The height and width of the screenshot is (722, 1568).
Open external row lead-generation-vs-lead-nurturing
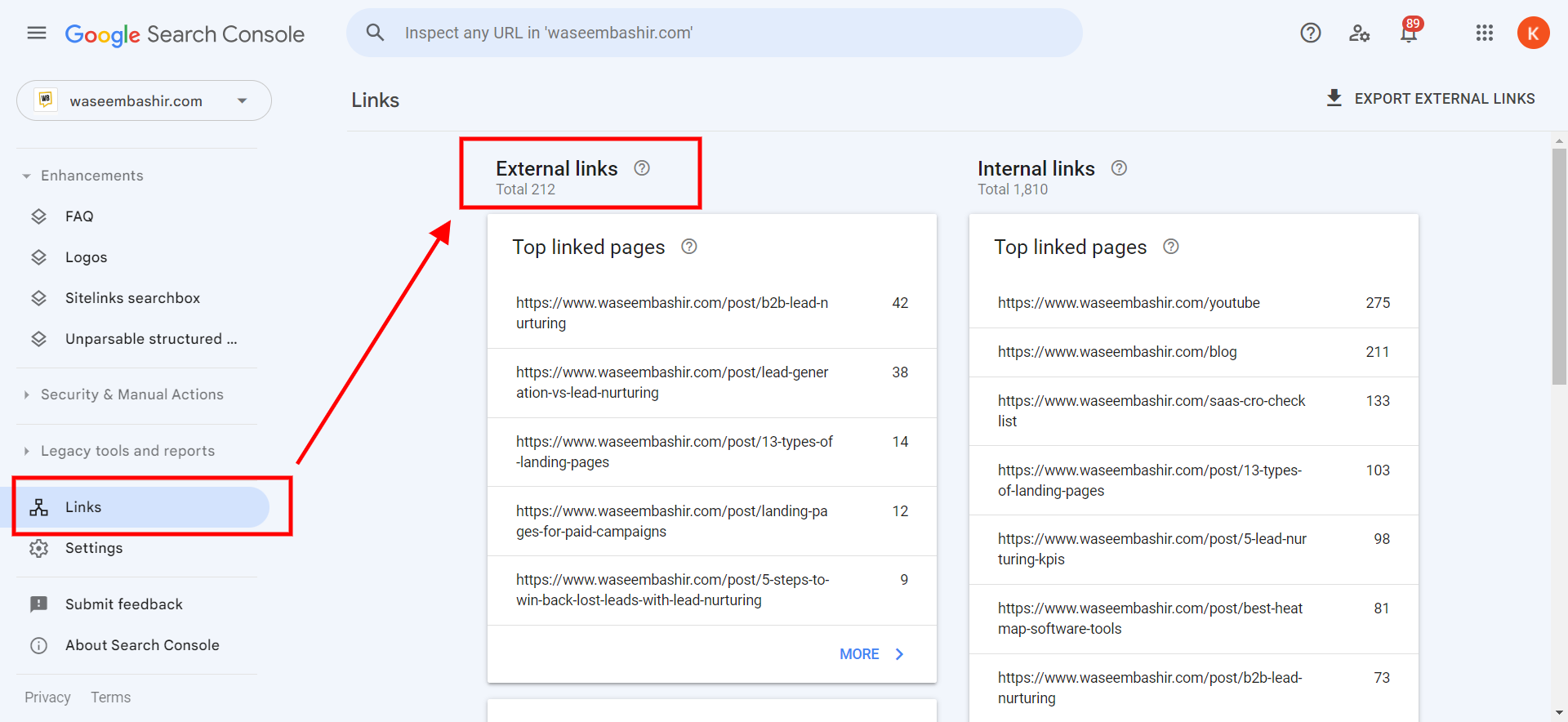pyautogui.click(x=712, y=383)
